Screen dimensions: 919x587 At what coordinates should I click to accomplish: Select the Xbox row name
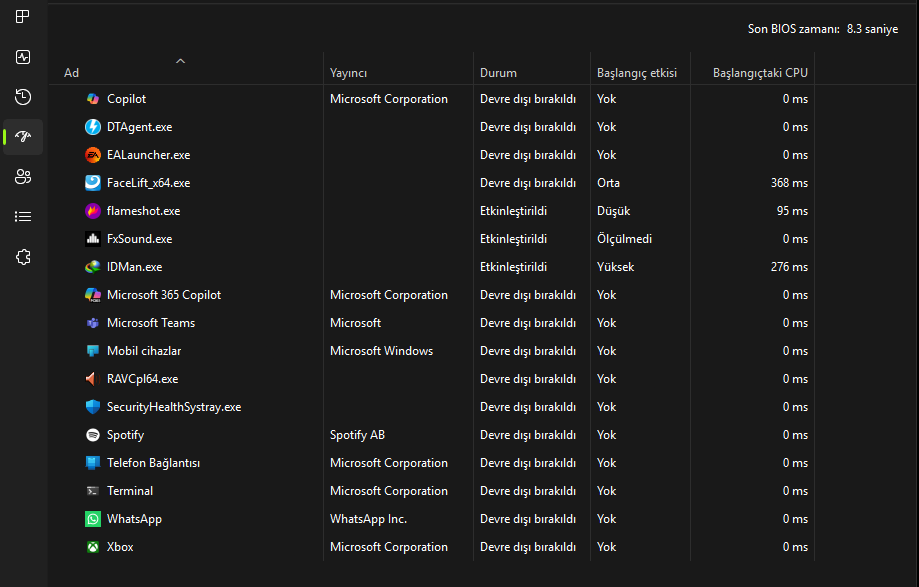pyautogui.click(x=120, y=547)
